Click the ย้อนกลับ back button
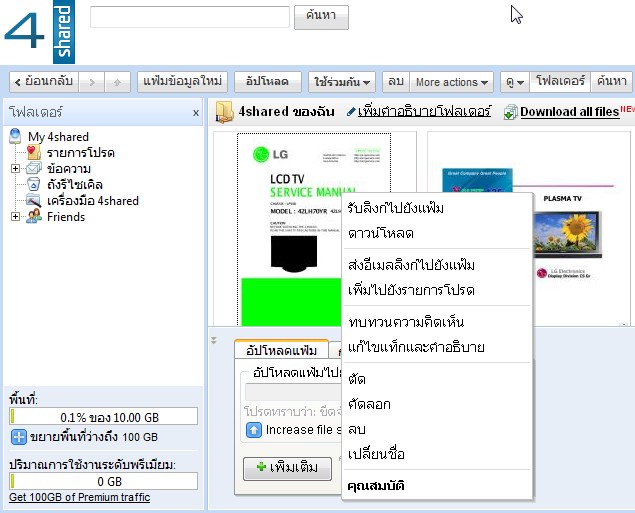The image size is (635, 513). point(44,82)
